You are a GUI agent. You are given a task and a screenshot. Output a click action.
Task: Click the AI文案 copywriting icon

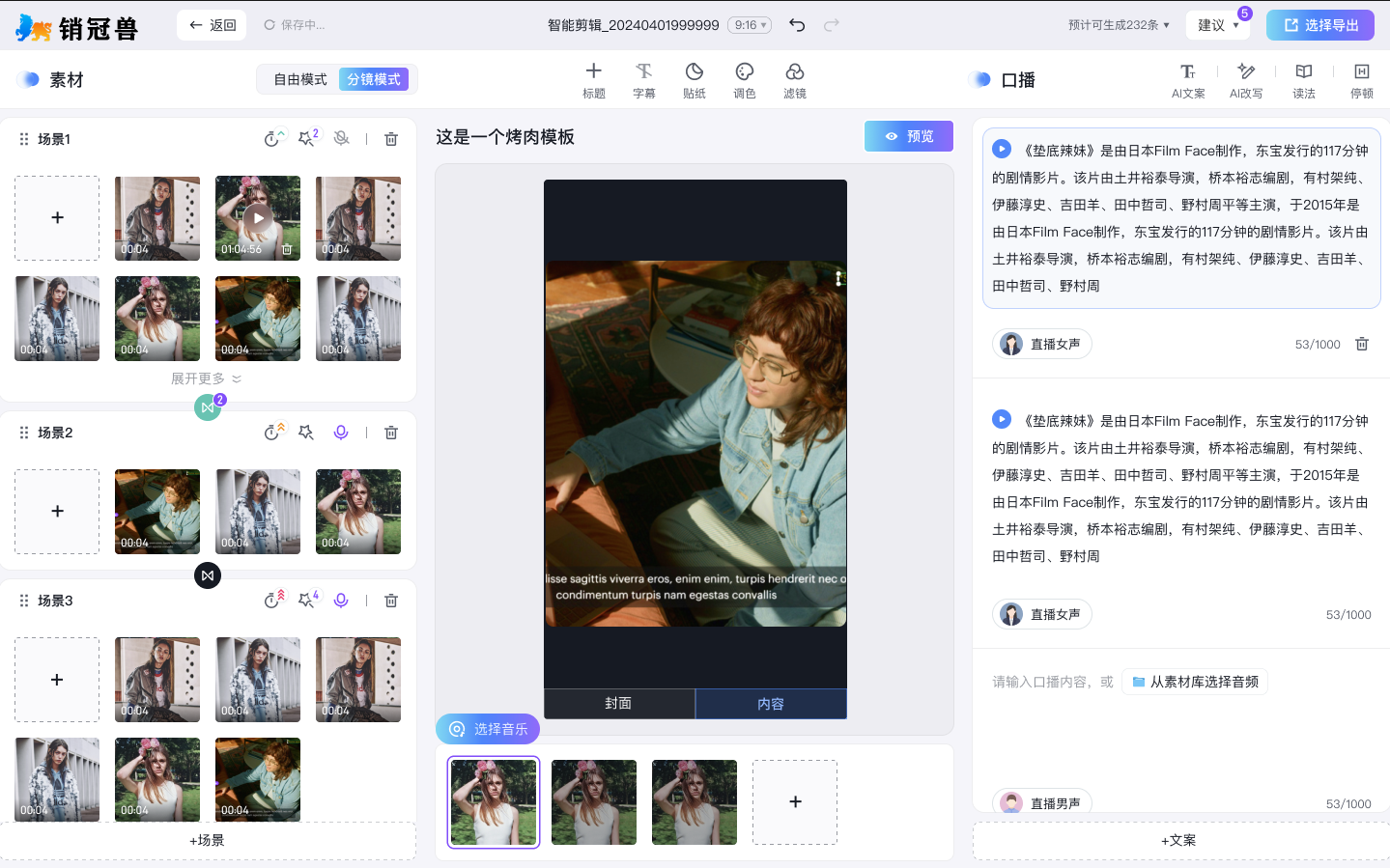[1187, 79]
